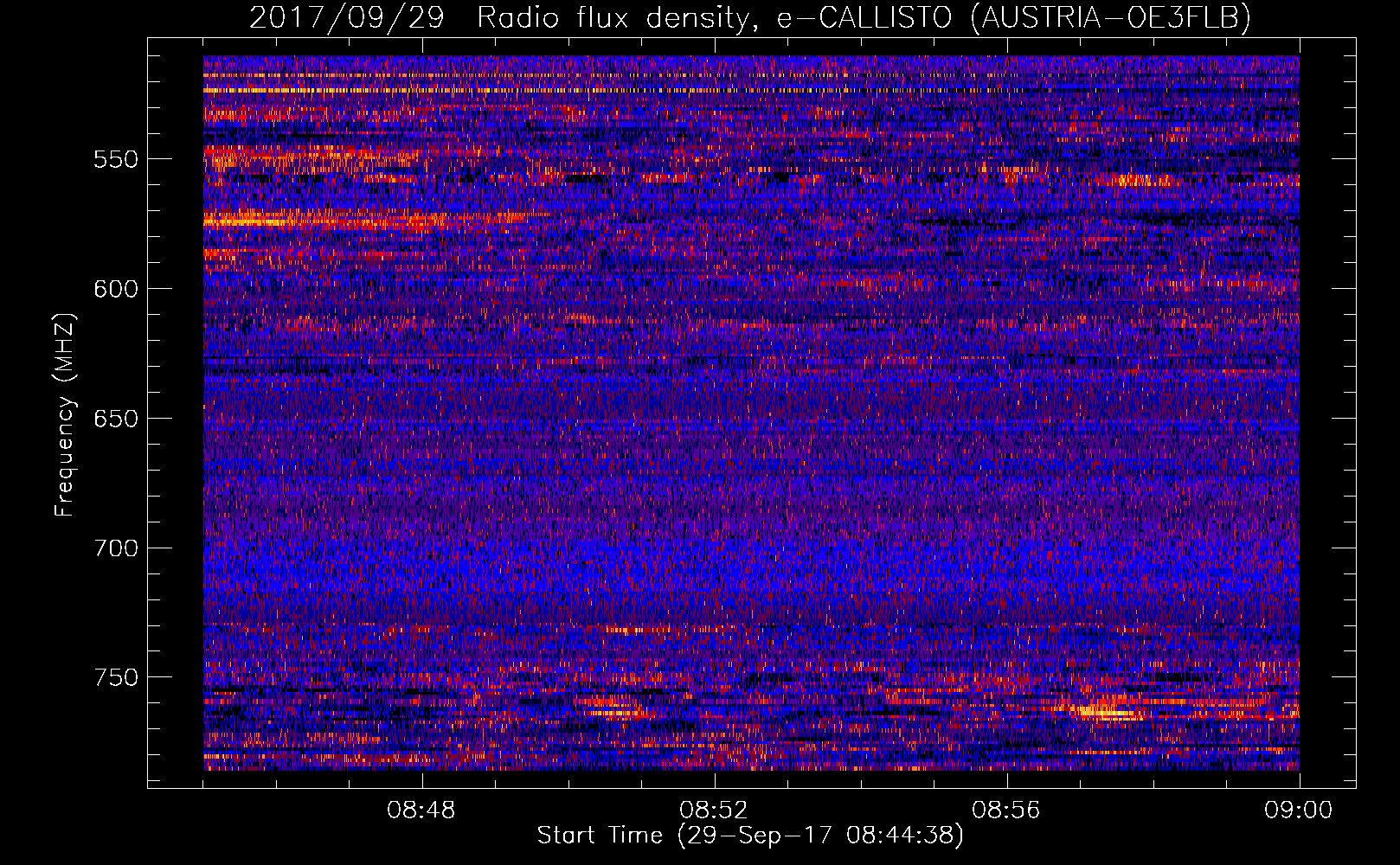Click the 600 frequency axis label
The image size is (1400, 865).
[116, 289]
